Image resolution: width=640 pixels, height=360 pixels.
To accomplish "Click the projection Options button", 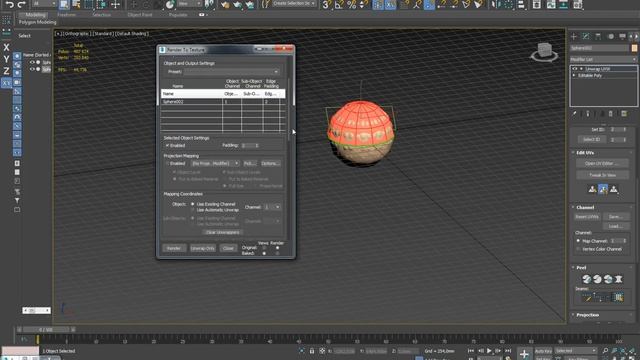I will point(271,163).
